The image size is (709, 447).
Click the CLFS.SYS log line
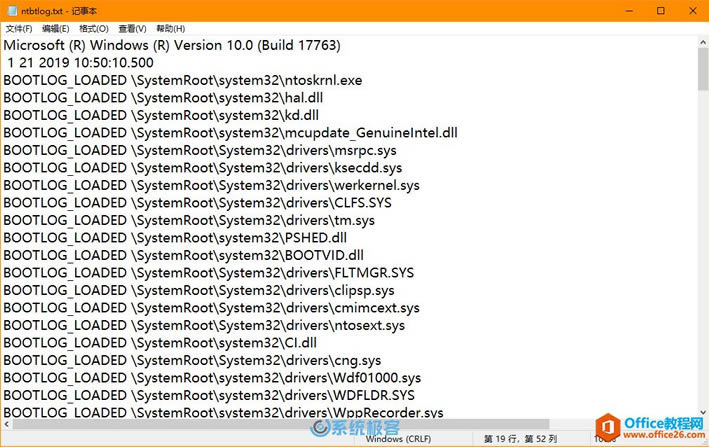(198, 203)
